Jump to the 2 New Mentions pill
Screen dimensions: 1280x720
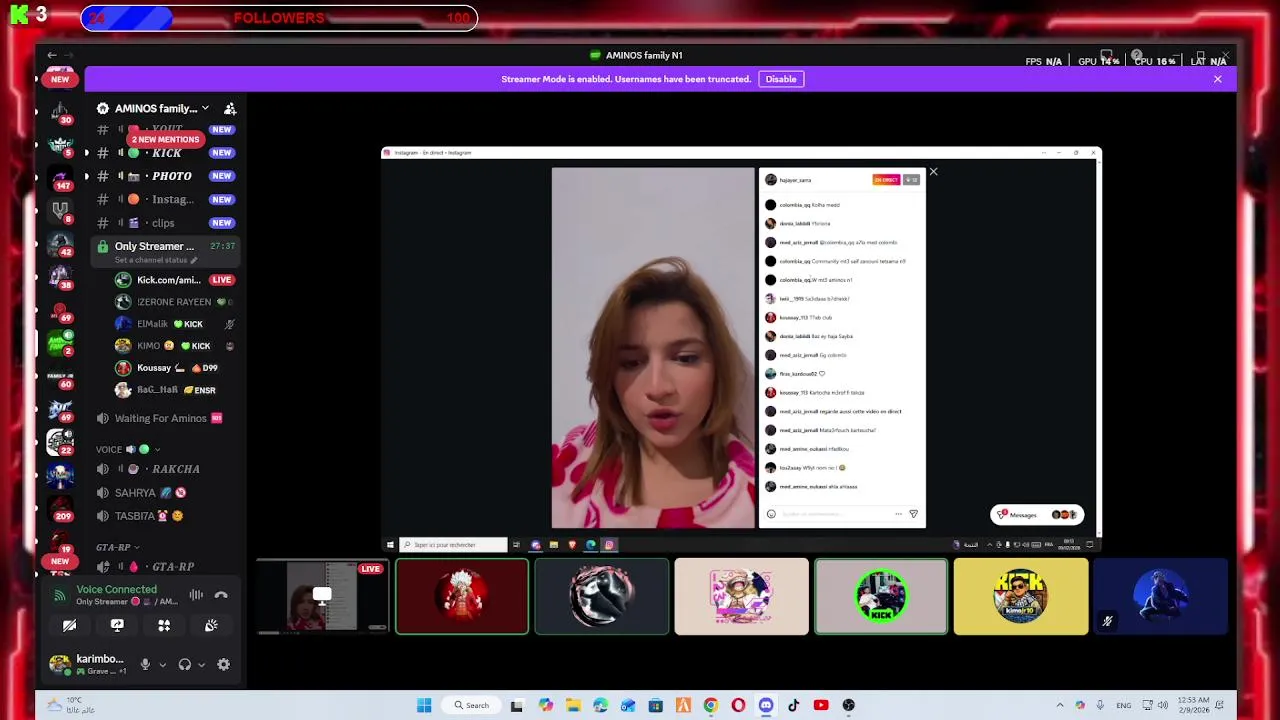pos(165,140)
